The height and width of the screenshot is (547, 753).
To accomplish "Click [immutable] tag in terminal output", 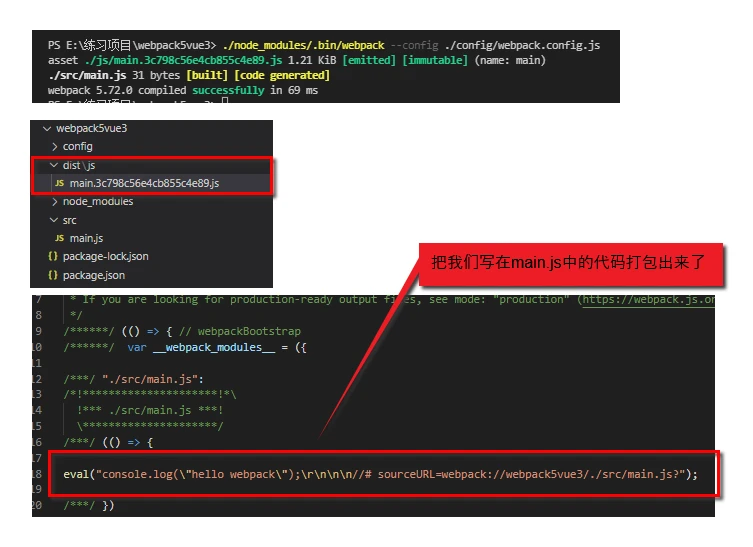I will pyautogui.click(x=435, y=61).
